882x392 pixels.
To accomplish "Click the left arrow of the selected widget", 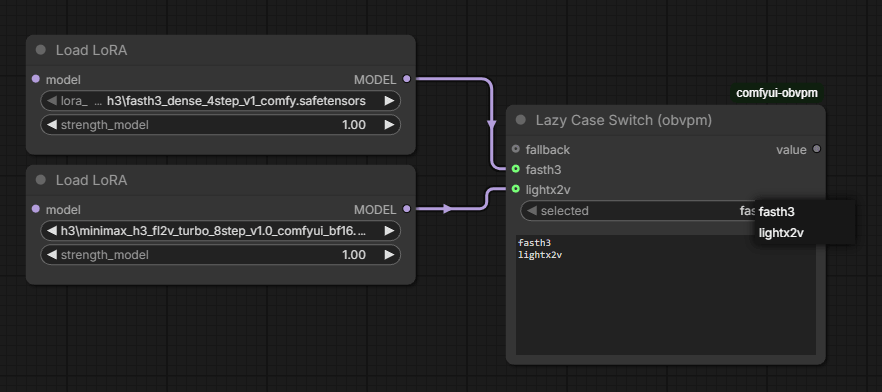I will [x=532, y=211].
